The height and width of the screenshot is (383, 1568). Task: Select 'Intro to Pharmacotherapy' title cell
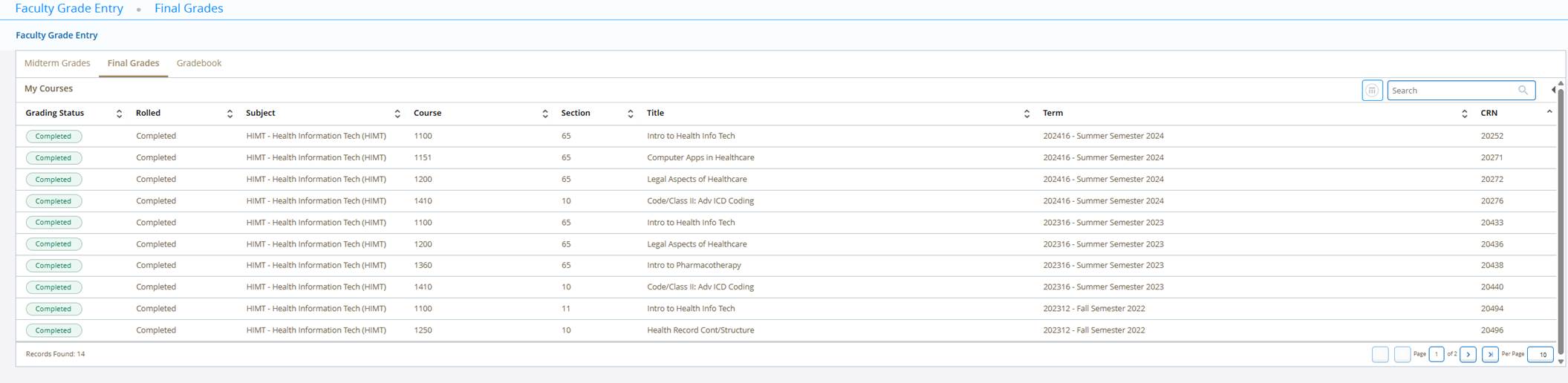[694, 265]
